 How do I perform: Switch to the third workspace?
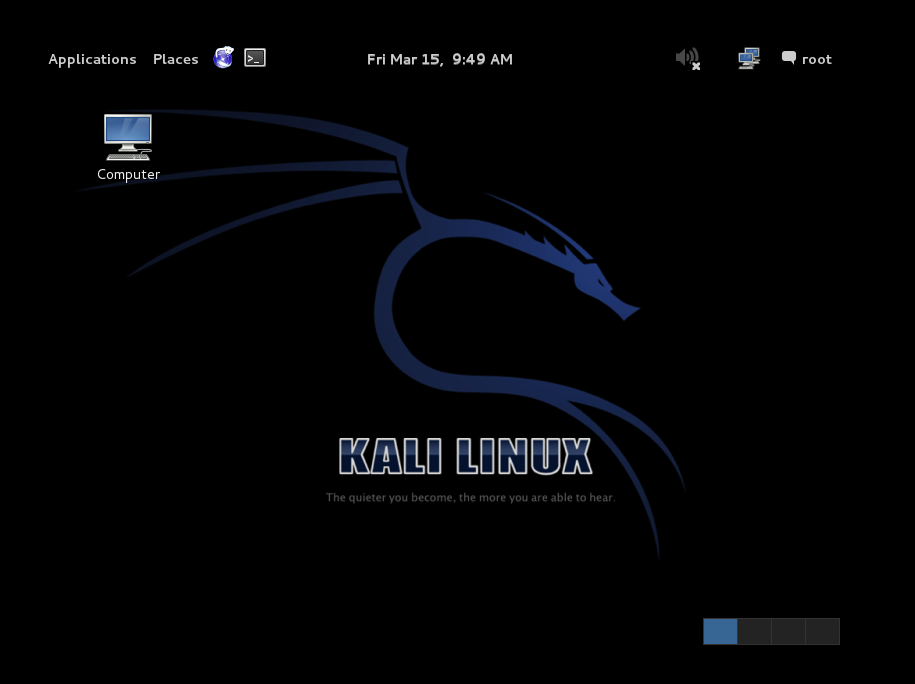pos(788,631)
